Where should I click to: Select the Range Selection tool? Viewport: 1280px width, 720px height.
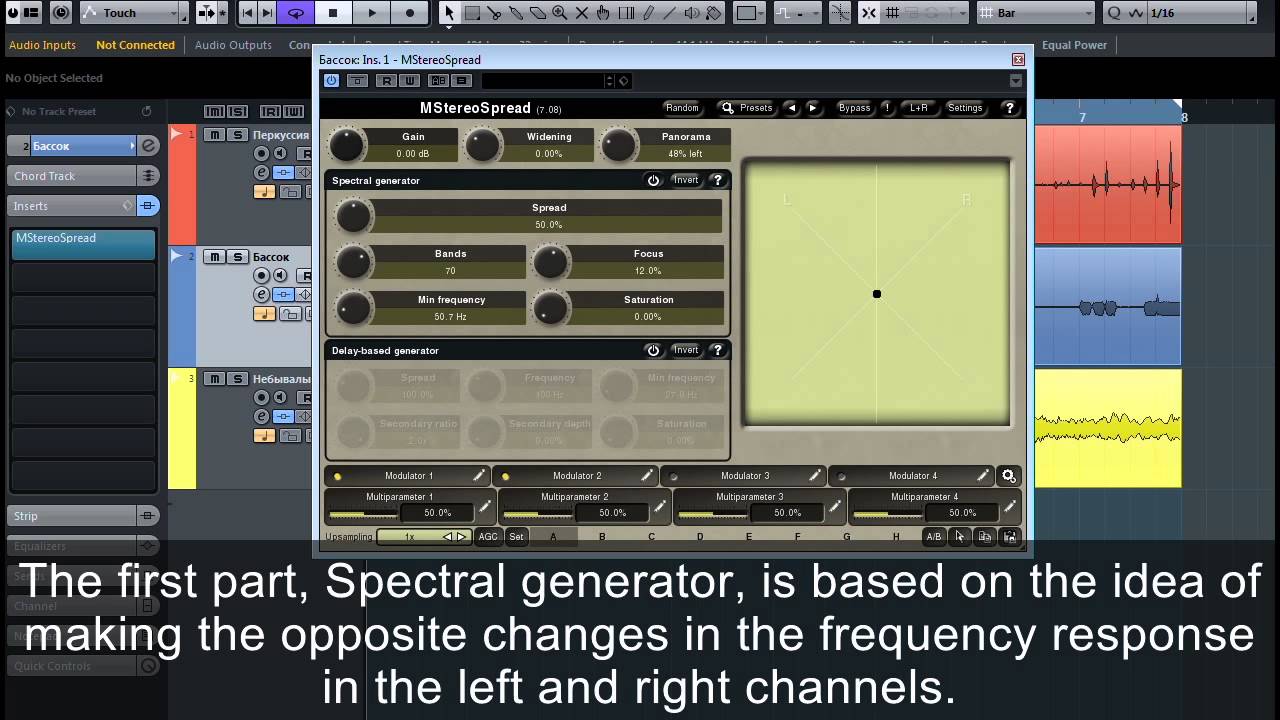click(472, 13)
